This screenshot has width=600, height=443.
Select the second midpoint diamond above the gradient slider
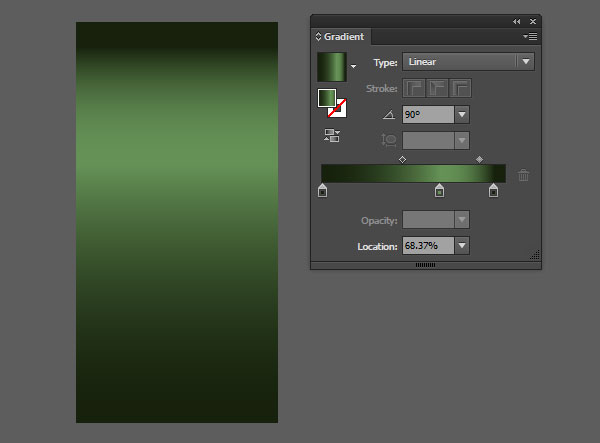click(479, 160)
